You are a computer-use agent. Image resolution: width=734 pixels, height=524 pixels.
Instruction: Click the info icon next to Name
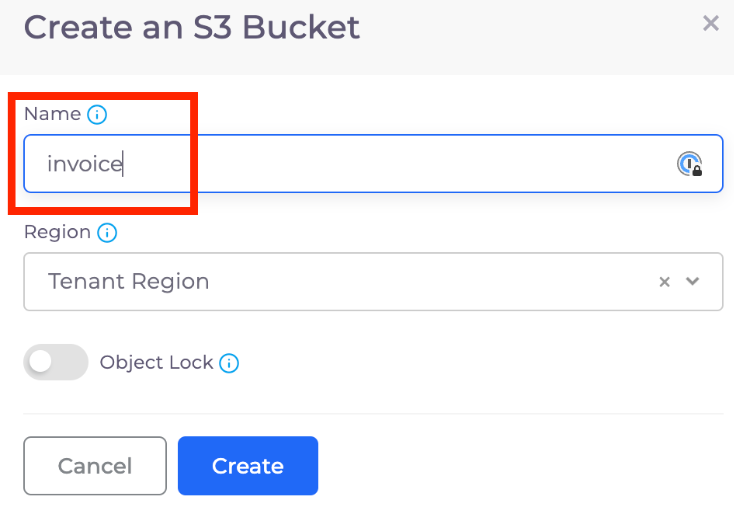click(x=97, y=114)
